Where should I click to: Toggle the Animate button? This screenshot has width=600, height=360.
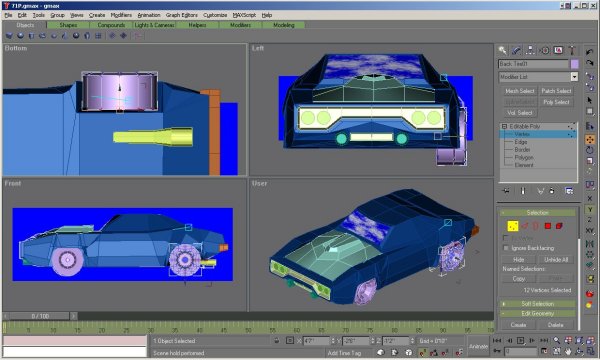click(x=478, y=346)
